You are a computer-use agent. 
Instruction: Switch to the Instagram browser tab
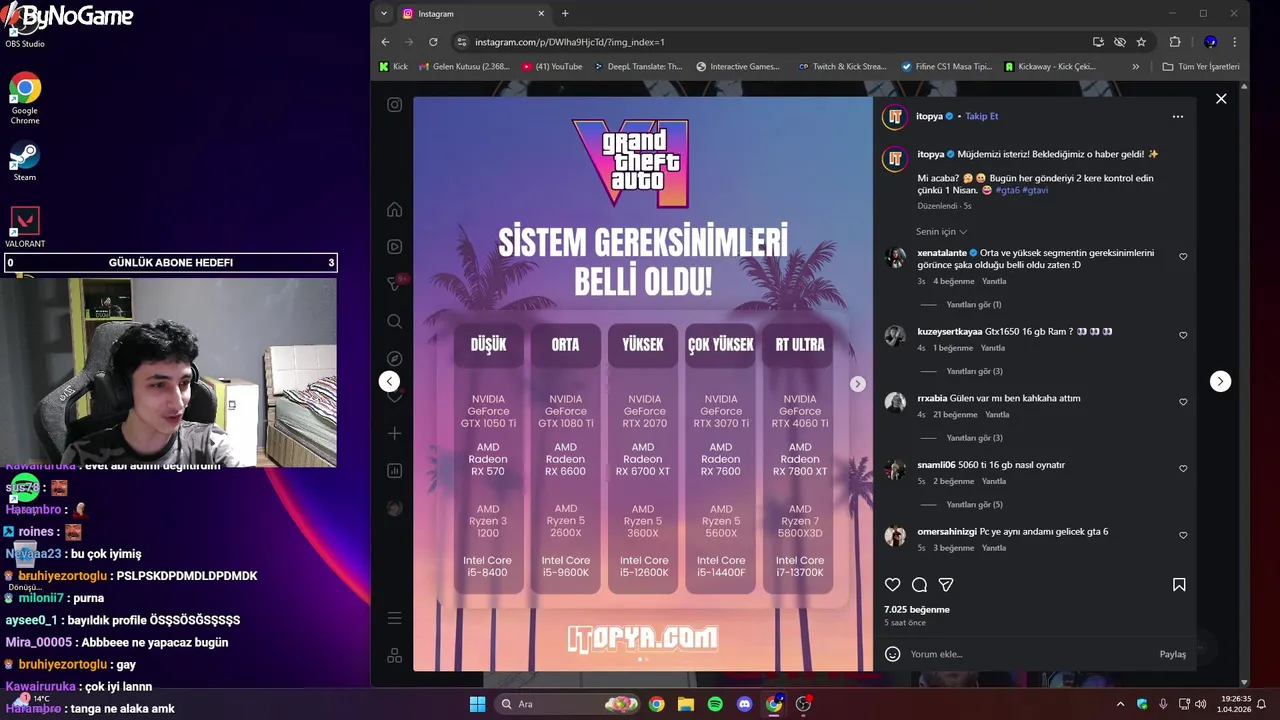click(x=475, y=14)
